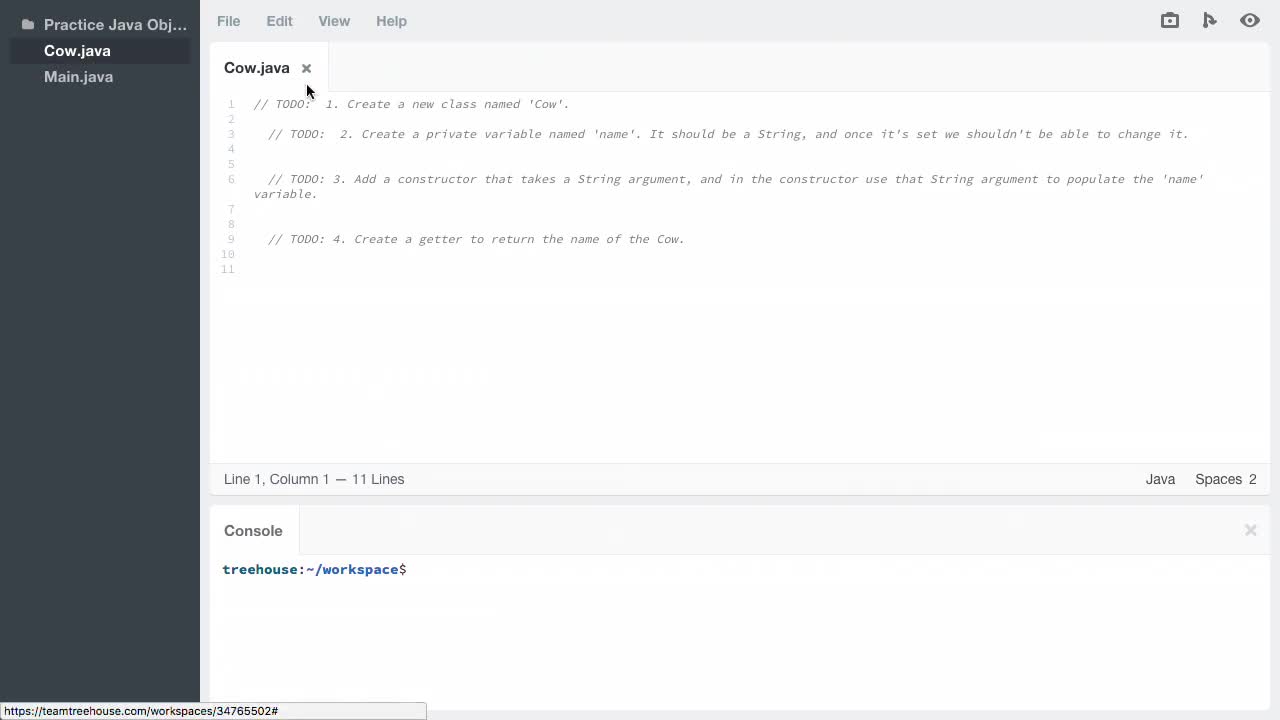1280x720 pixels.
Task: Open the Edit menu
Action: 279,21
